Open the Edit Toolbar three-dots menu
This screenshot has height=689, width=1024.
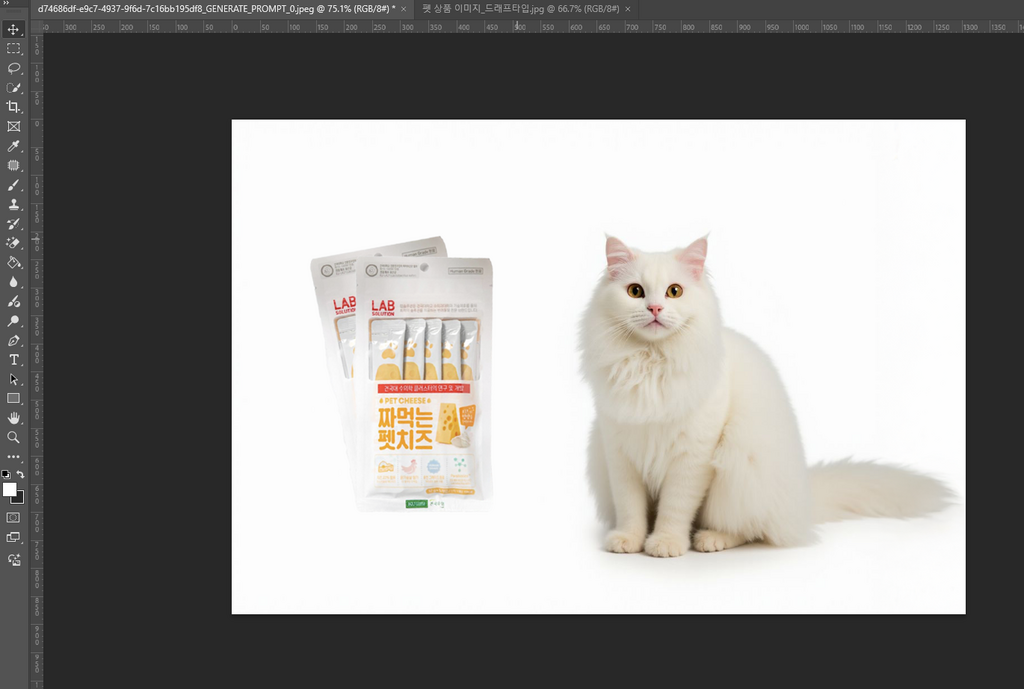[13, 457]
